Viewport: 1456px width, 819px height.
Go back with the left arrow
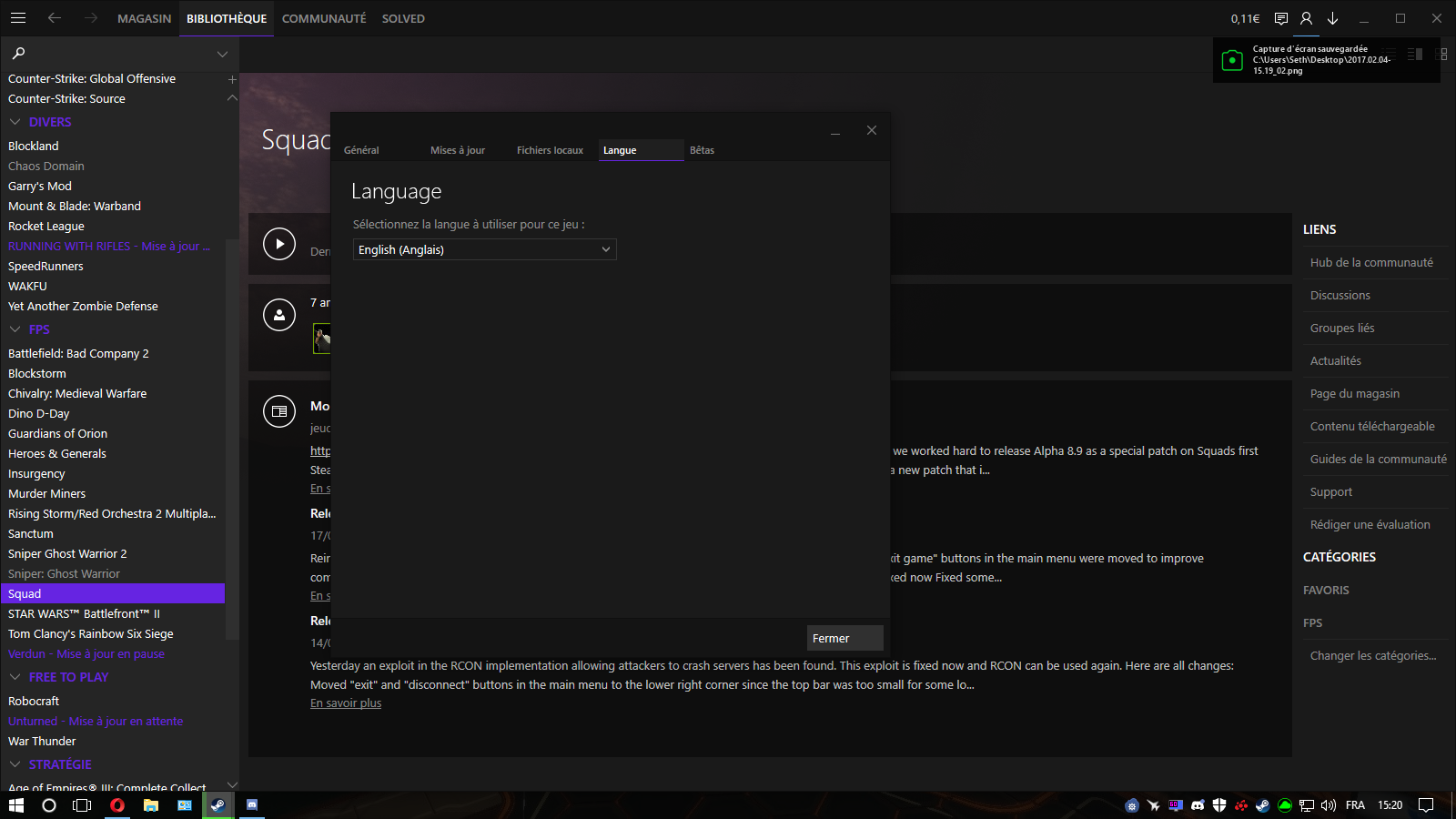click(55, 18)
